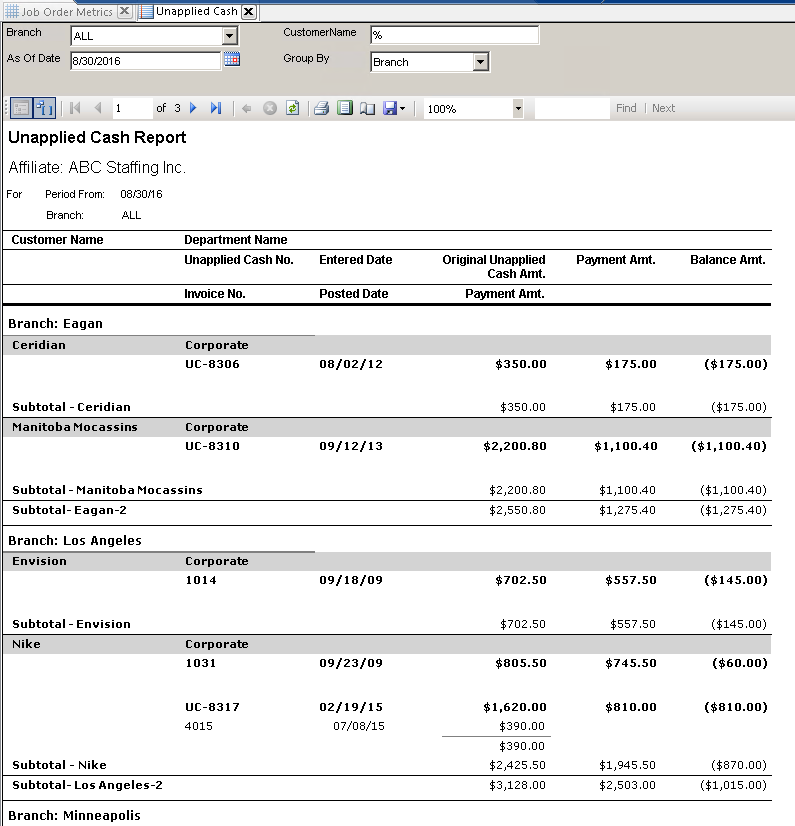Switch to print layout view
The height and width of the screenshot is (826, 795).
click(x=344, y=108)
